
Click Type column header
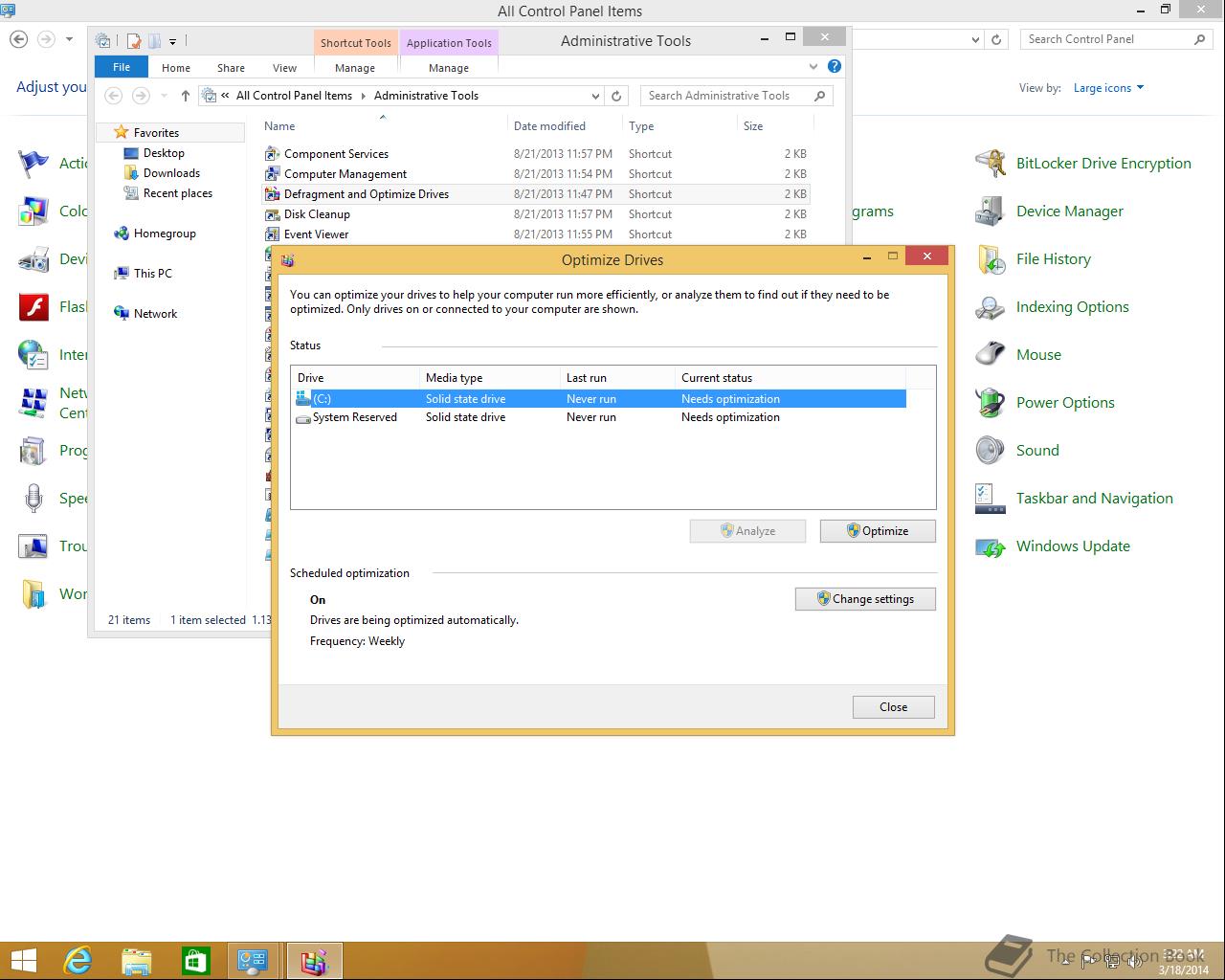[679, 126]
